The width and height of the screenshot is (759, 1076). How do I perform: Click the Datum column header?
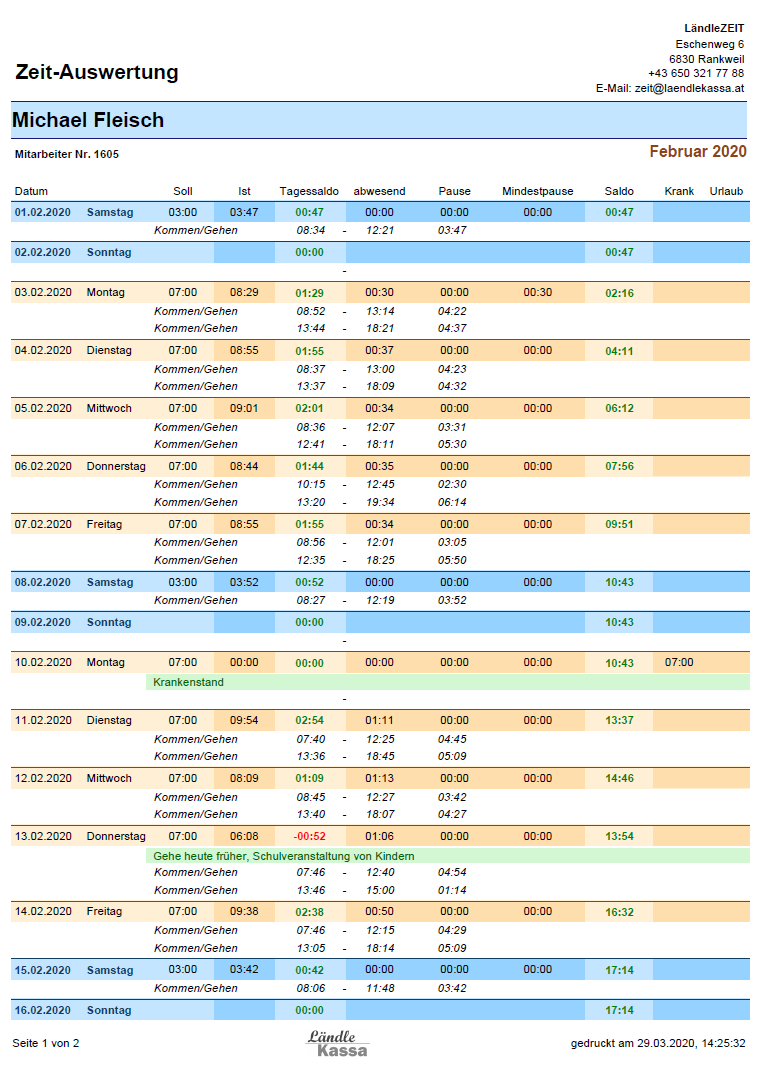32,191
